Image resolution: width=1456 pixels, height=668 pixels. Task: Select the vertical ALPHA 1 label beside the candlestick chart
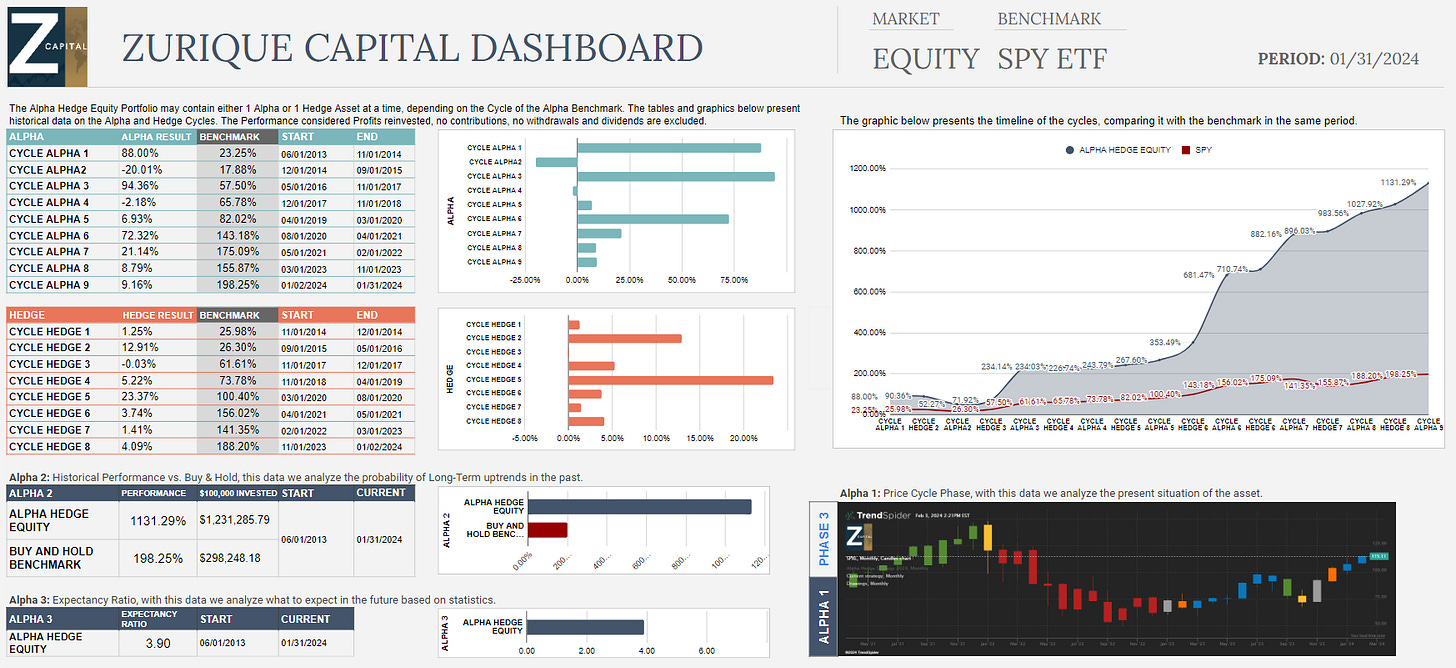pos(824,617)
